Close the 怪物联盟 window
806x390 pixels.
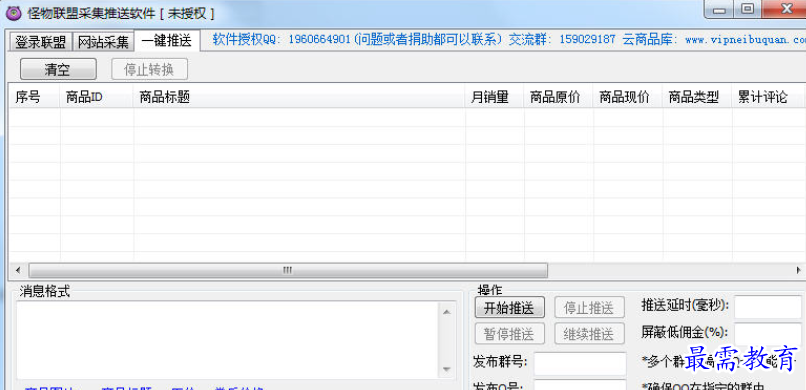click(784, 9)
